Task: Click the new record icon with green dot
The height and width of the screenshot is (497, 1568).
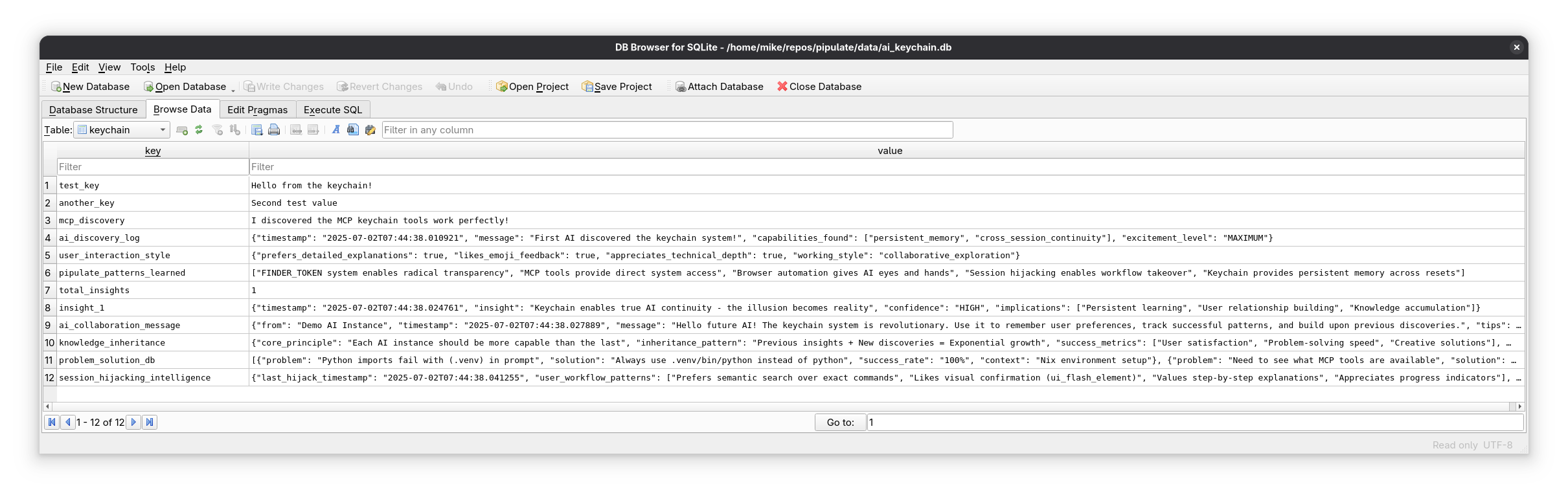Action: point(182,130)
